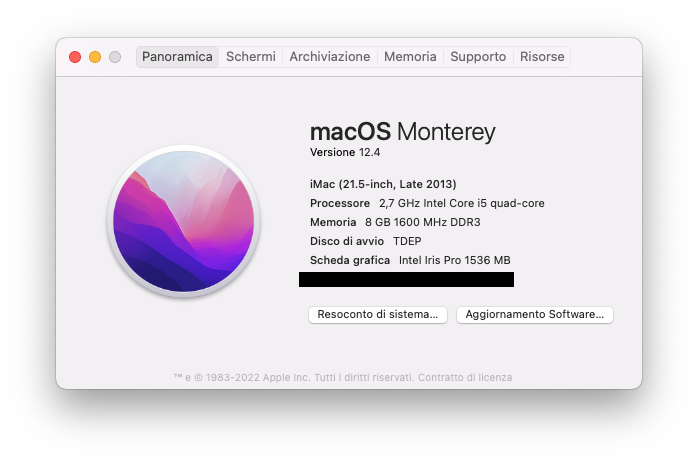Click the Scheda grafica label
This screenshot has width=698, height=463.
point(350,260)
